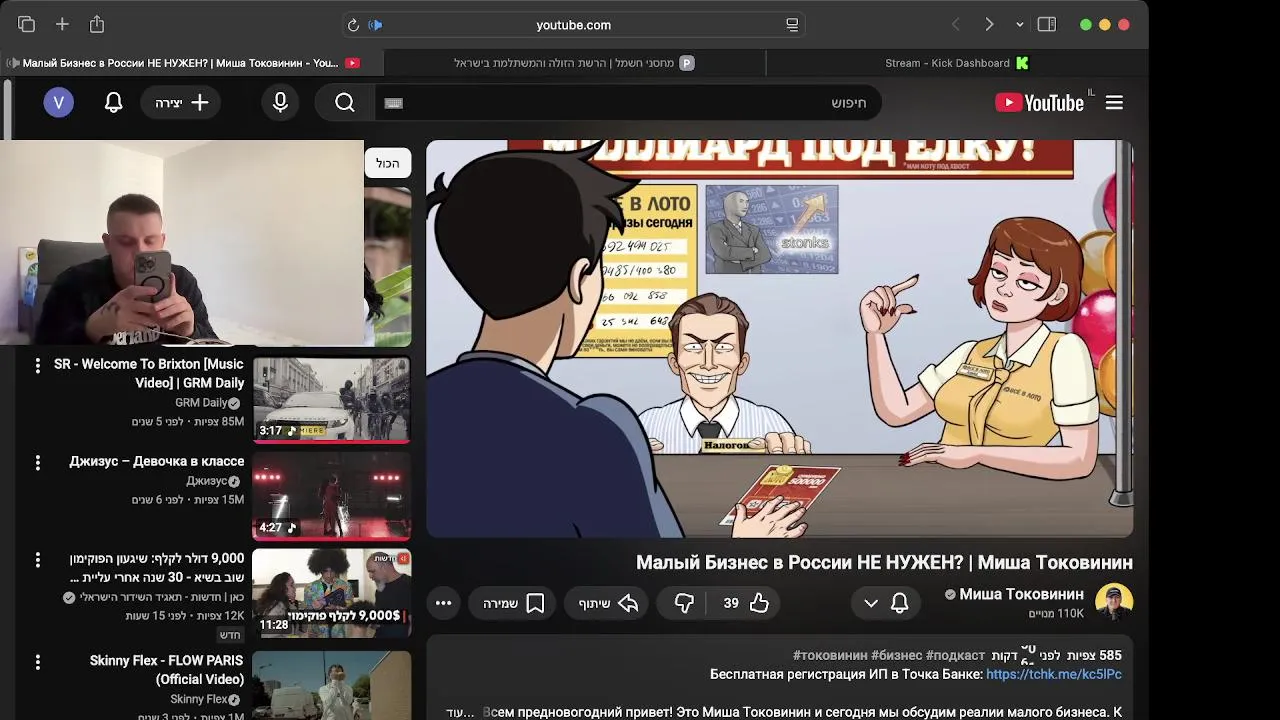Open options menu for Skinny Flex - FLOW PARIS
The image size is (1280, 720).
tap(38, 662)
